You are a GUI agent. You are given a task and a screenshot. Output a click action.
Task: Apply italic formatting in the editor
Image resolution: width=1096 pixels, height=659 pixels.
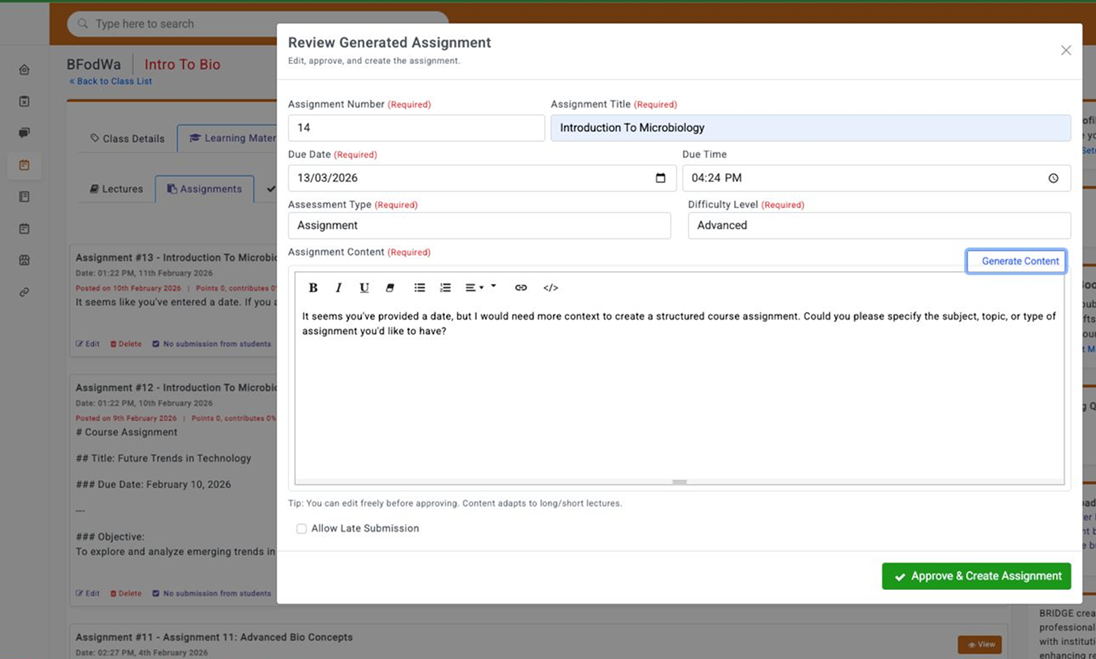pyautogui.click(x=339, y=288)
